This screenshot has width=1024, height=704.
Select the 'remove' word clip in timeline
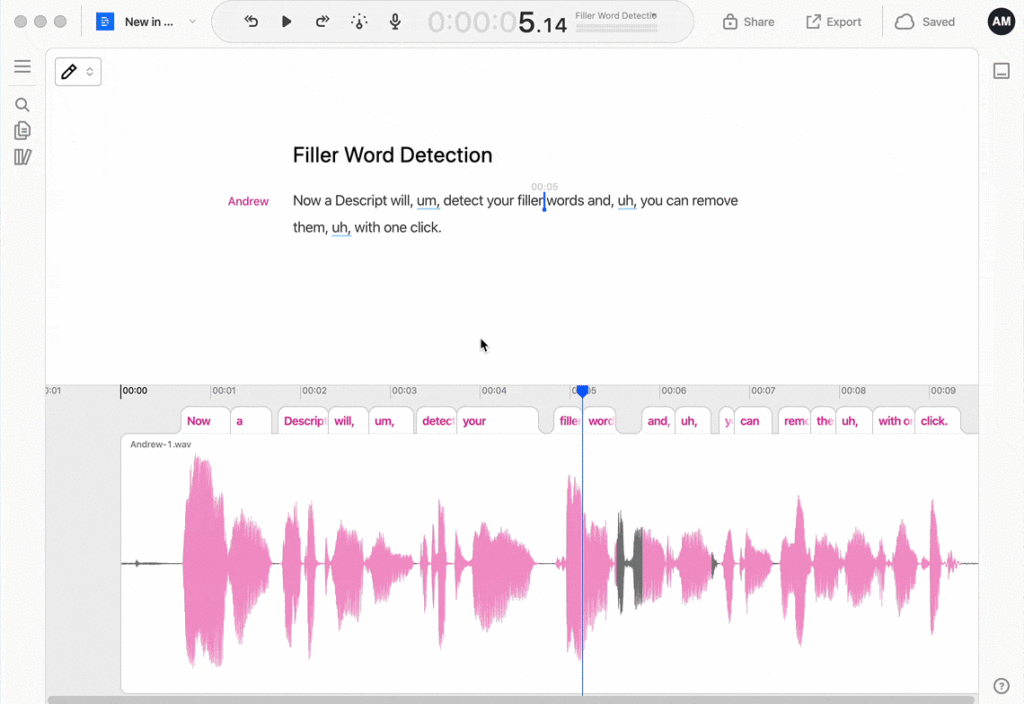(795, 421)
